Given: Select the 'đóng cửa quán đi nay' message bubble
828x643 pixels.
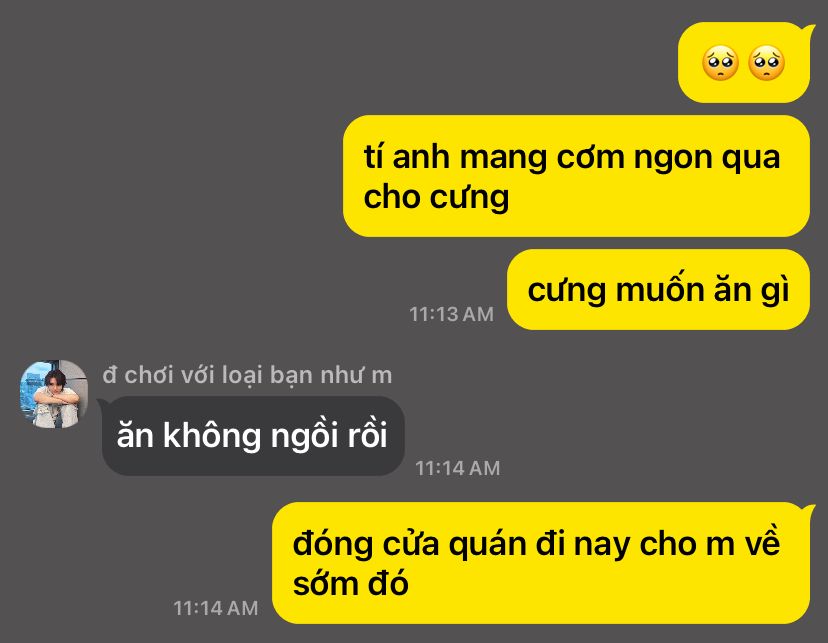Looking at the screenshot, I should [x=541, y=563].
